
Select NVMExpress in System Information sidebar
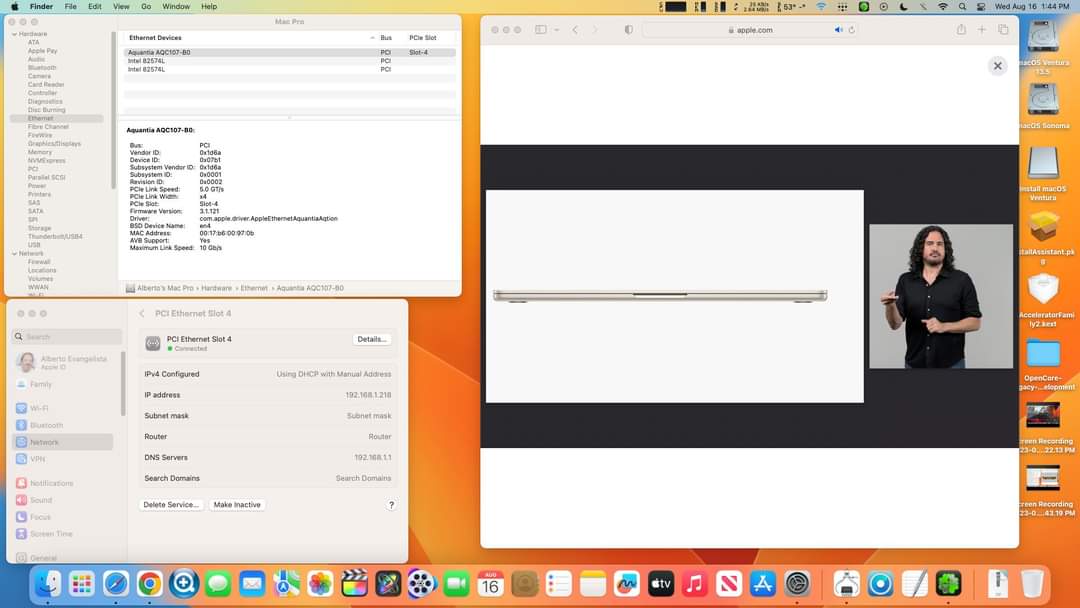pos(47,160)
